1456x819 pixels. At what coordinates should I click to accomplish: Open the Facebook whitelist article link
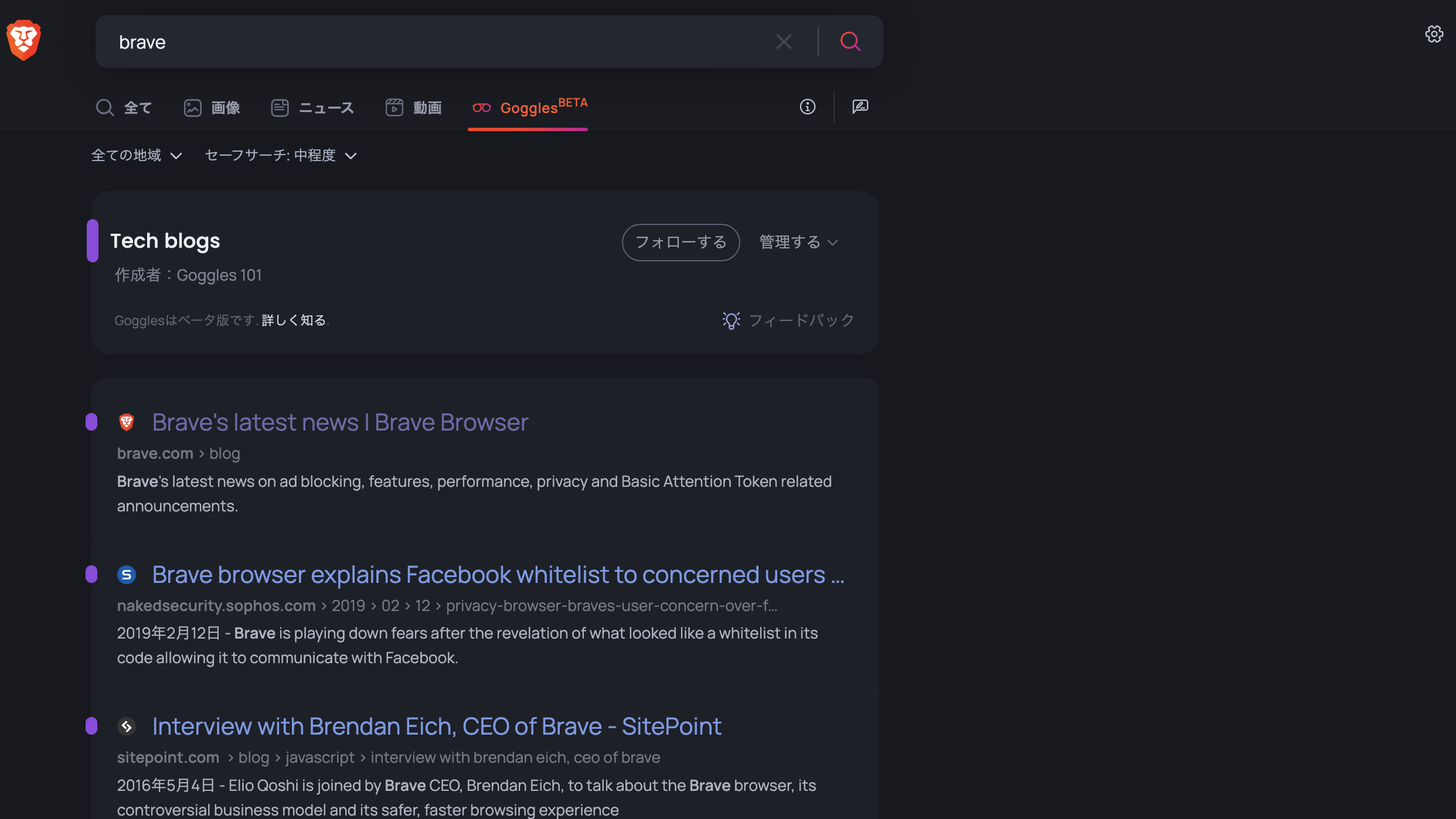tap(498, 575)
